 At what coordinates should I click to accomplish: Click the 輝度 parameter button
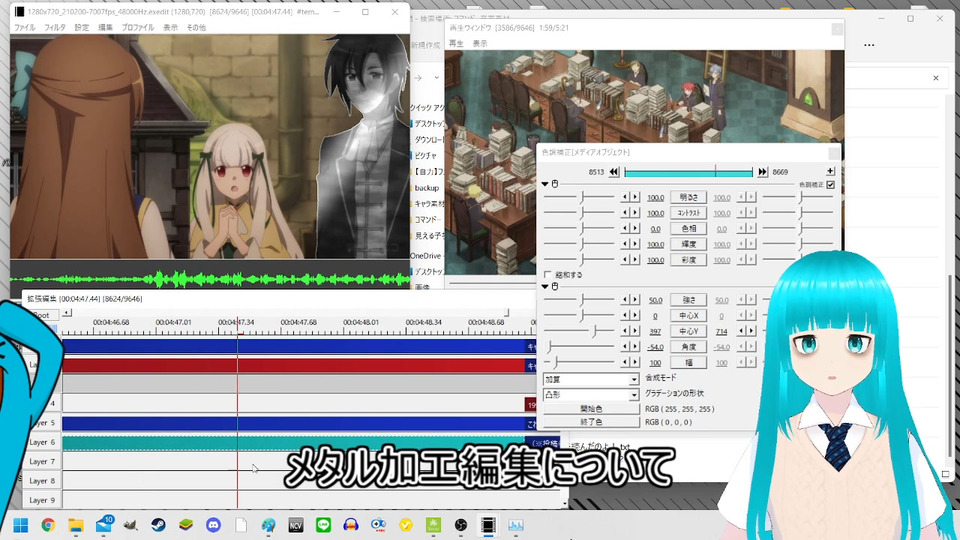pos(689,244)
